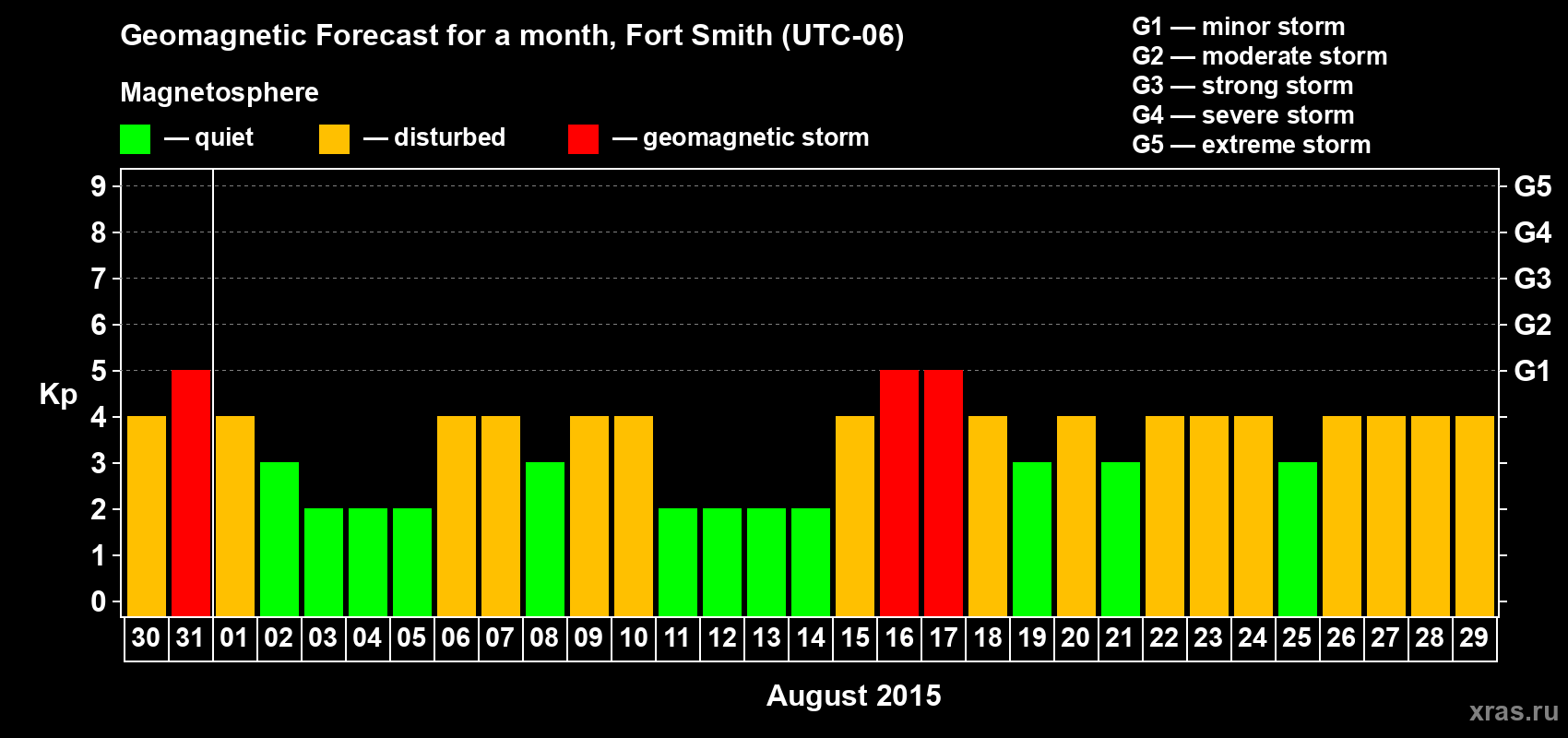Click 'G2 — moderate storm' legend text

[x=1260, y=56]
